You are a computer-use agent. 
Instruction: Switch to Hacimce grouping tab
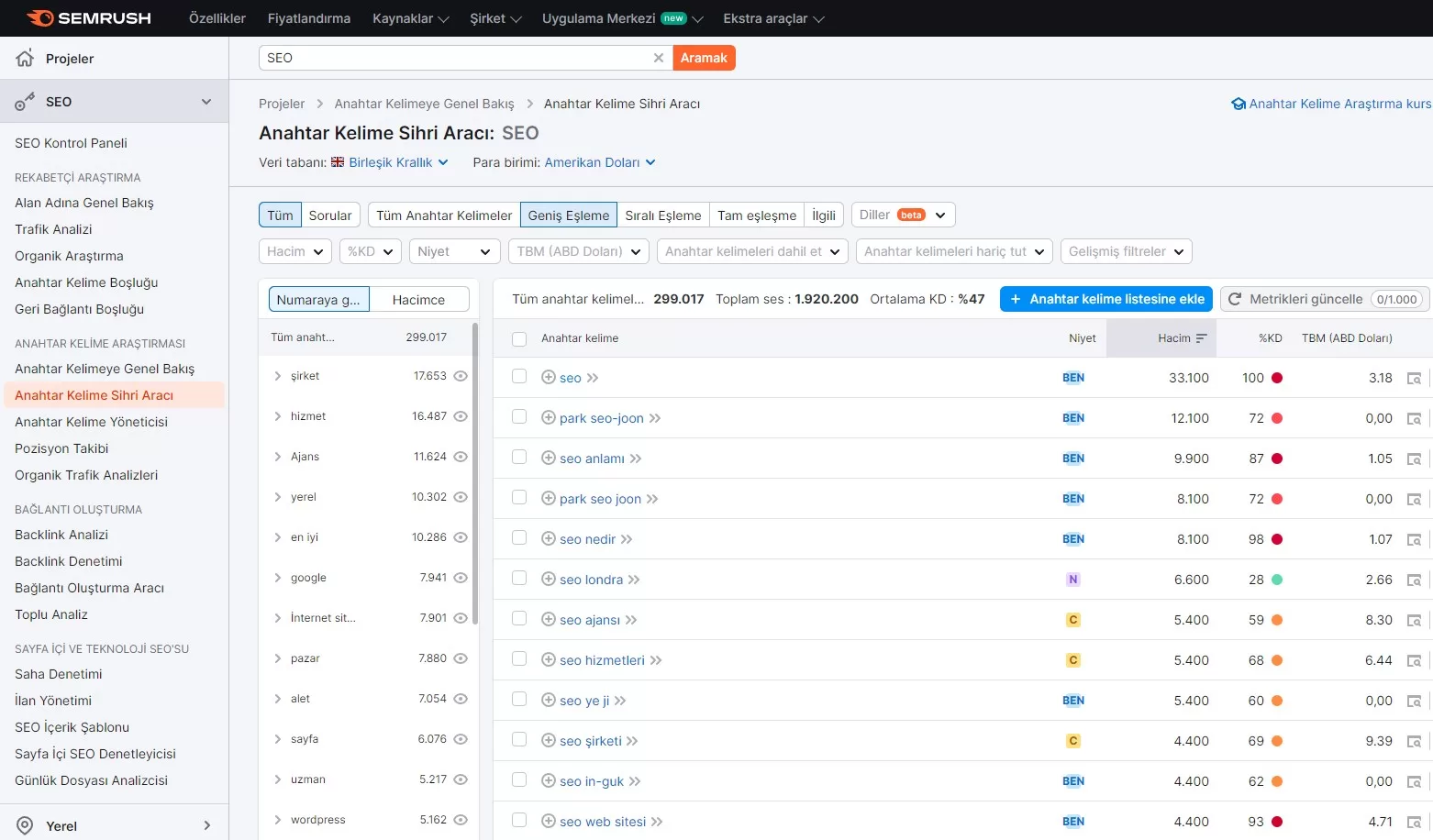(x=418, y=299)
